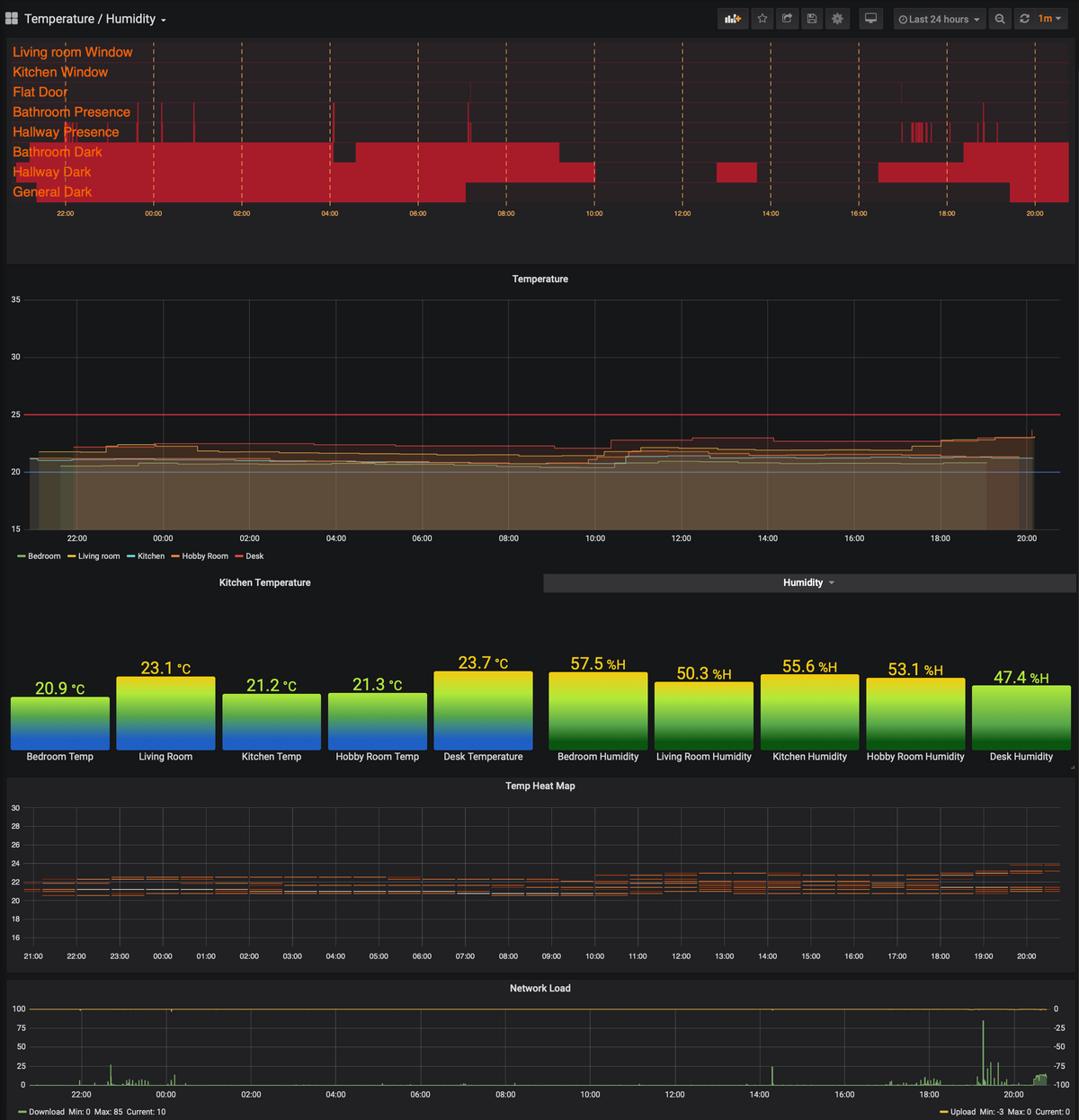The height and width of the screenshot is (1120, 1079).
Task: Click the Add panel icon
Action: (x=733, y=19)
